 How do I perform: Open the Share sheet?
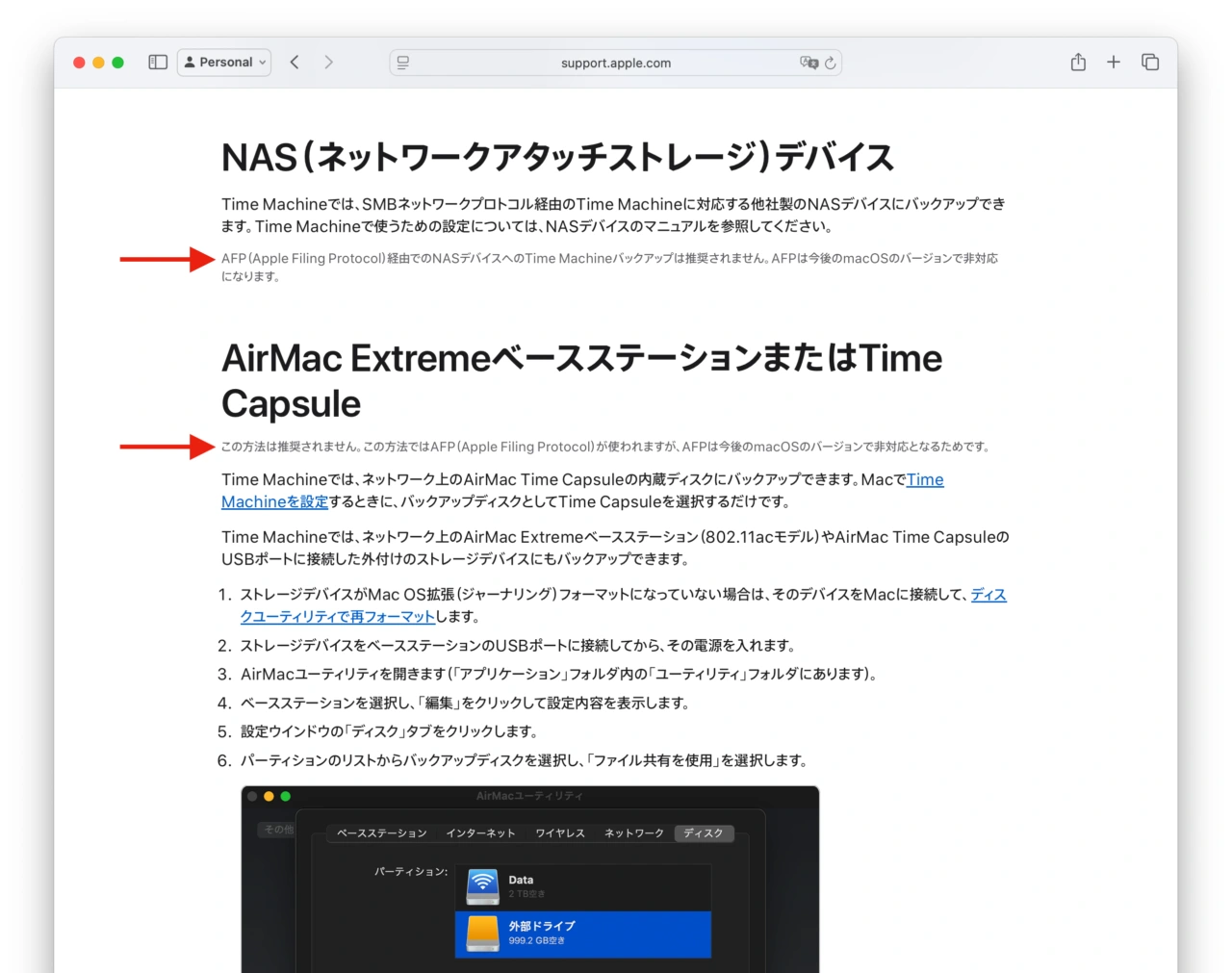1077,62
